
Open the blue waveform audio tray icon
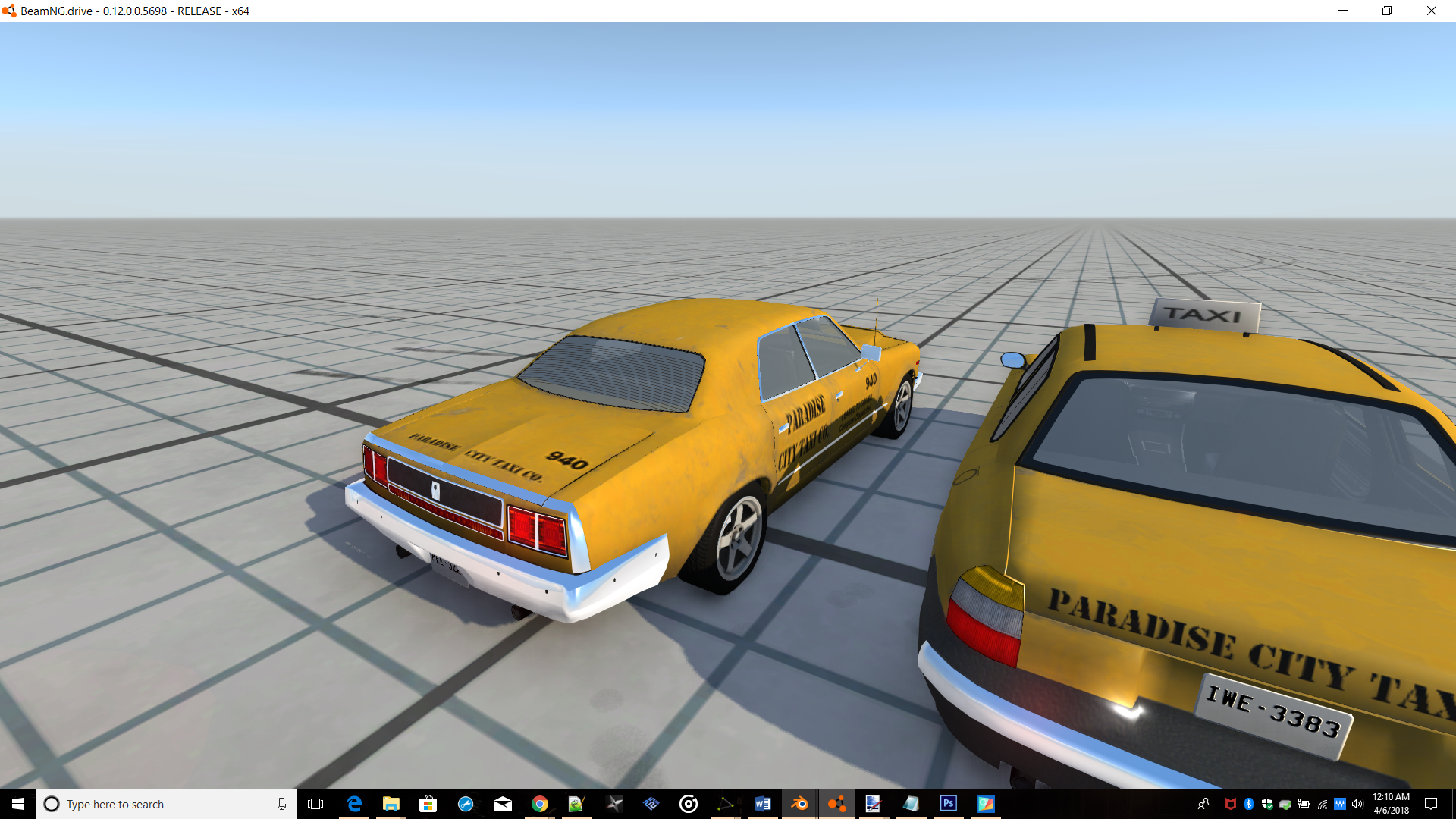(1340, 804)
